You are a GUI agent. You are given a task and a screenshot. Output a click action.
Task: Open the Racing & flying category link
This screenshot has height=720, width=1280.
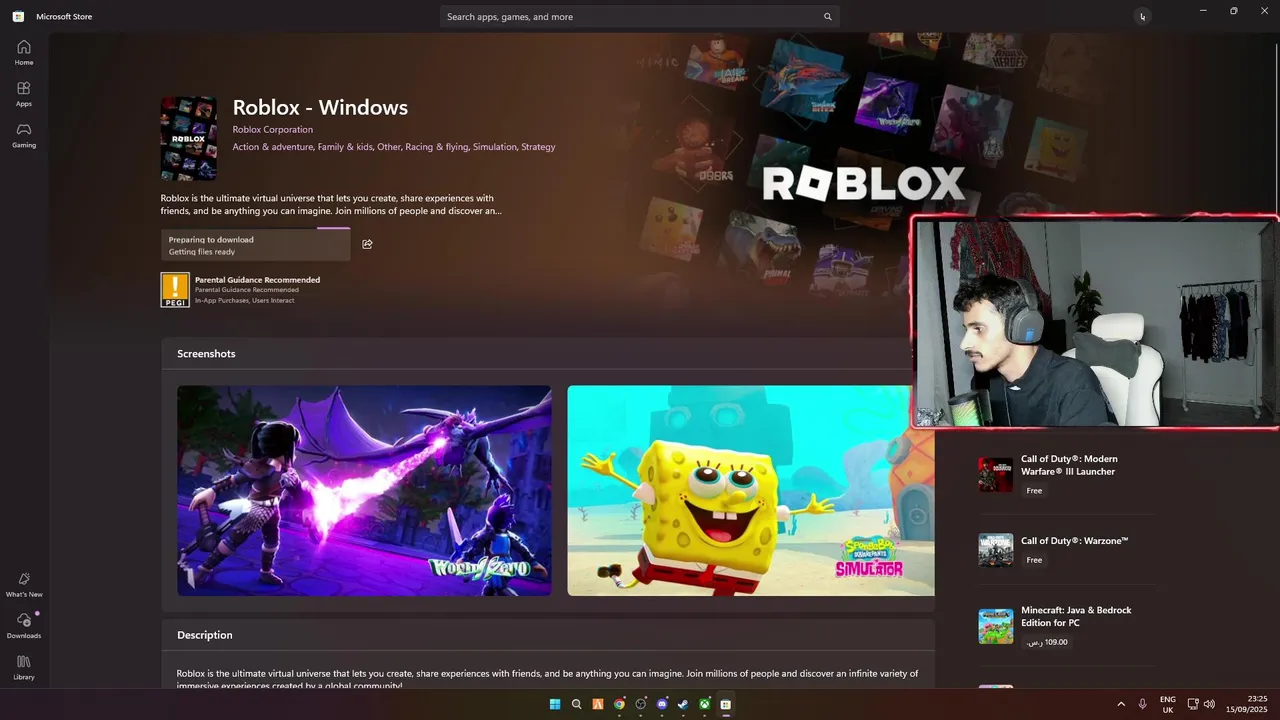pos(437,147)
